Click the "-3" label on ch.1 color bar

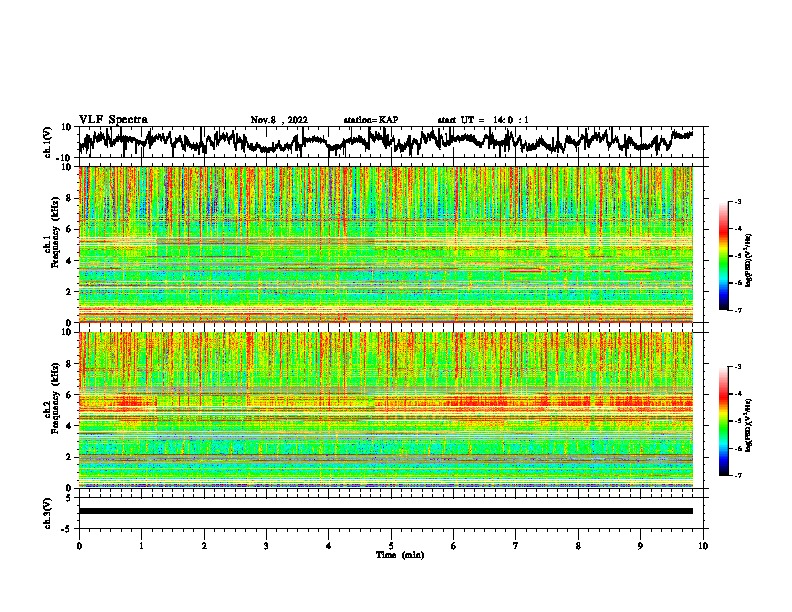(x=738, y=201)
